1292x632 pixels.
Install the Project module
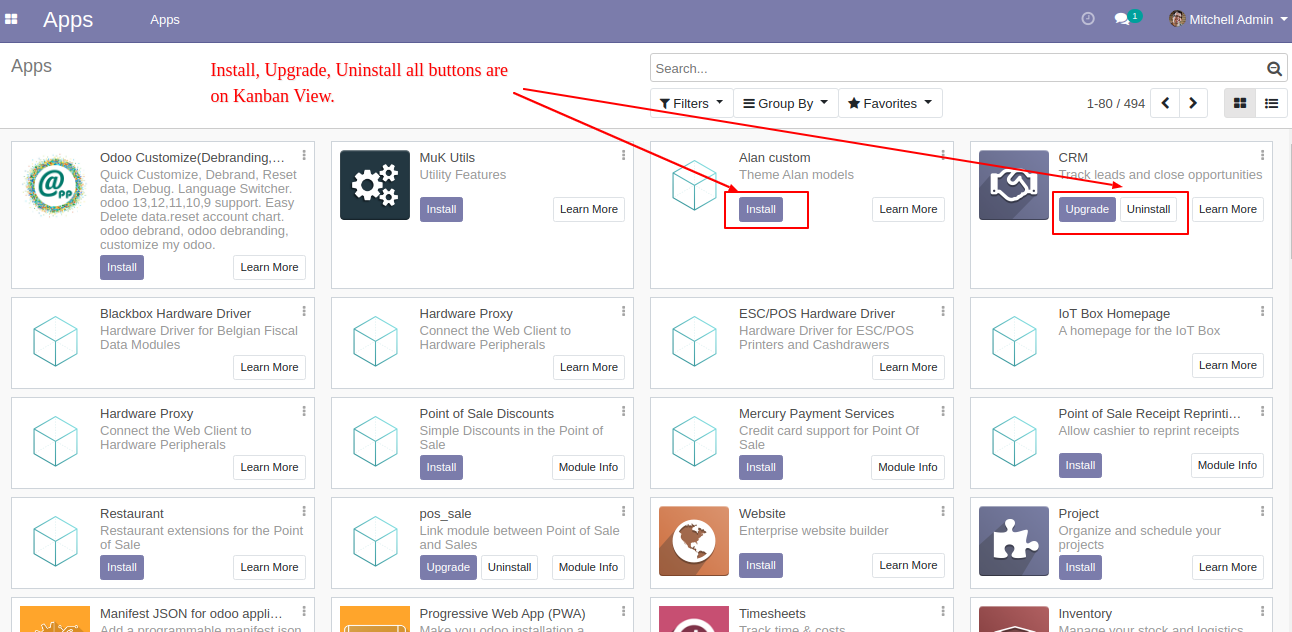click(1080, 567)
